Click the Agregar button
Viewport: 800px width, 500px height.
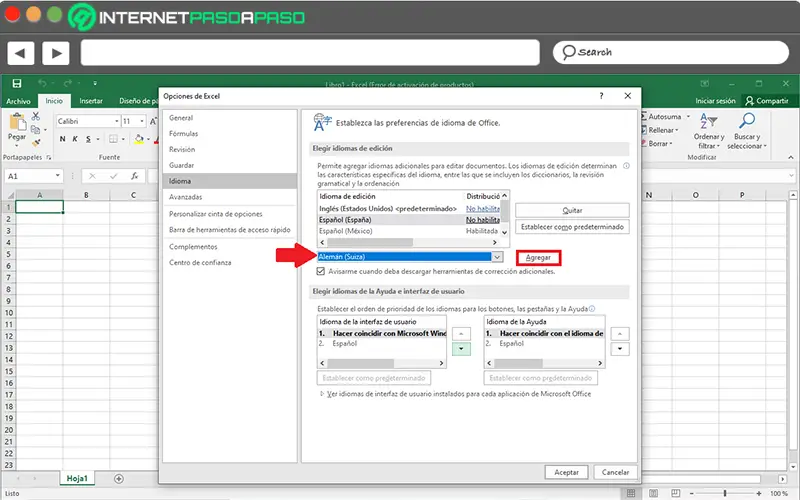(x=538, y=258)
